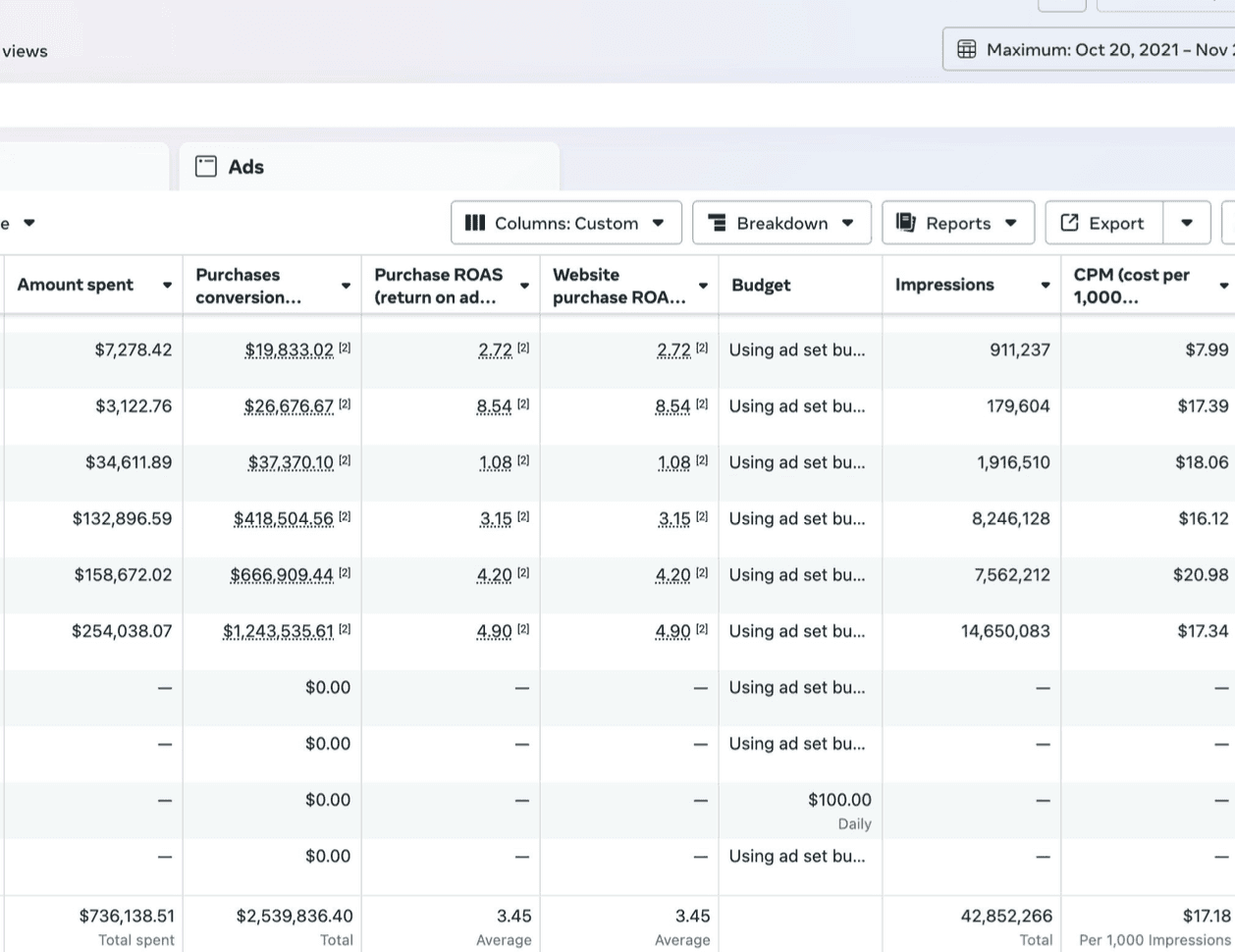Screen dimensions: 1235x952
Task: Open the $1,243,535.61 purchases conversion value link
Action: tap(278, 631)
